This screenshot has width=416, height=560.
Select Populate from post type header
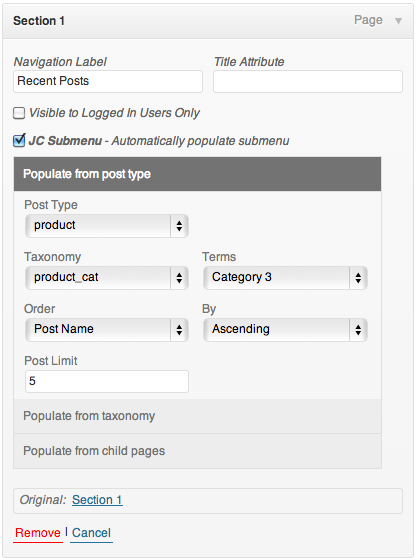197,174
